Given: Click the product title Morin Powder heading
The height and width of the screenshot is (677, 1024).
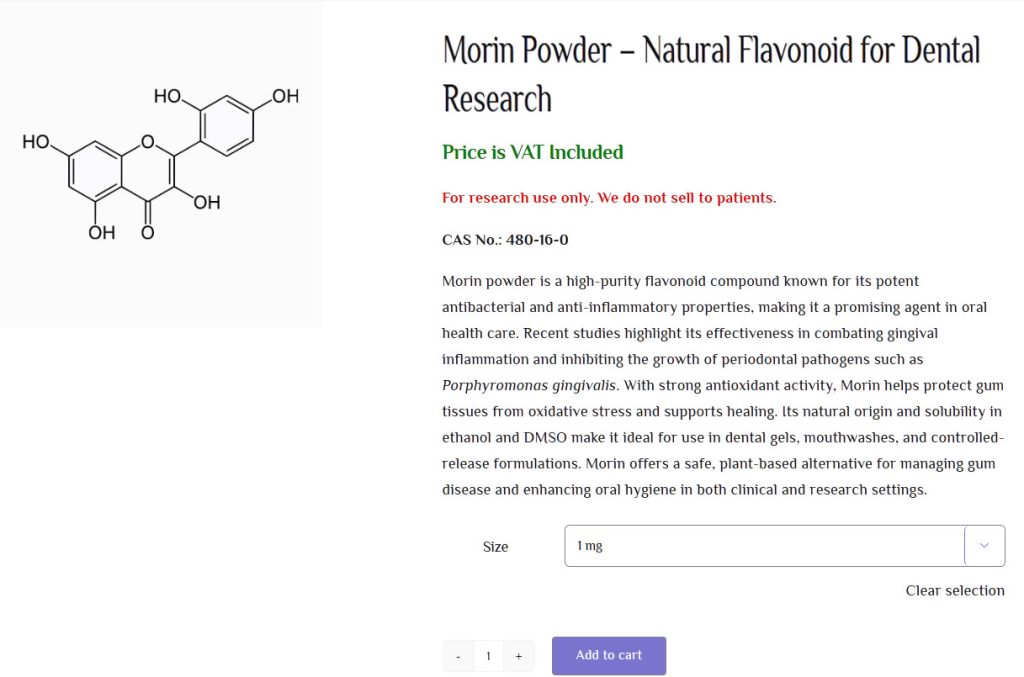Looking at the screenshot, I should (x=710, y=73).
